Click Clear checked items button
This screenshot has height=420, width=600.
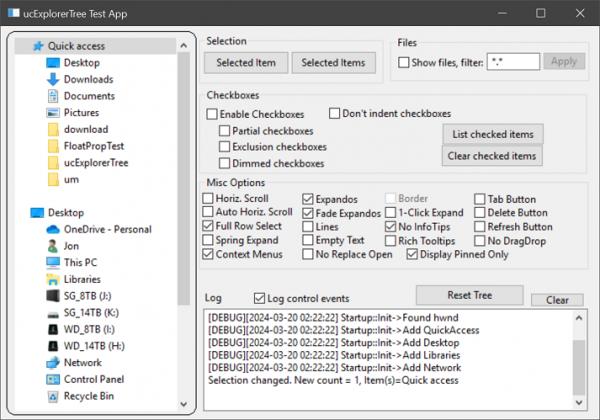click(492, 156)
